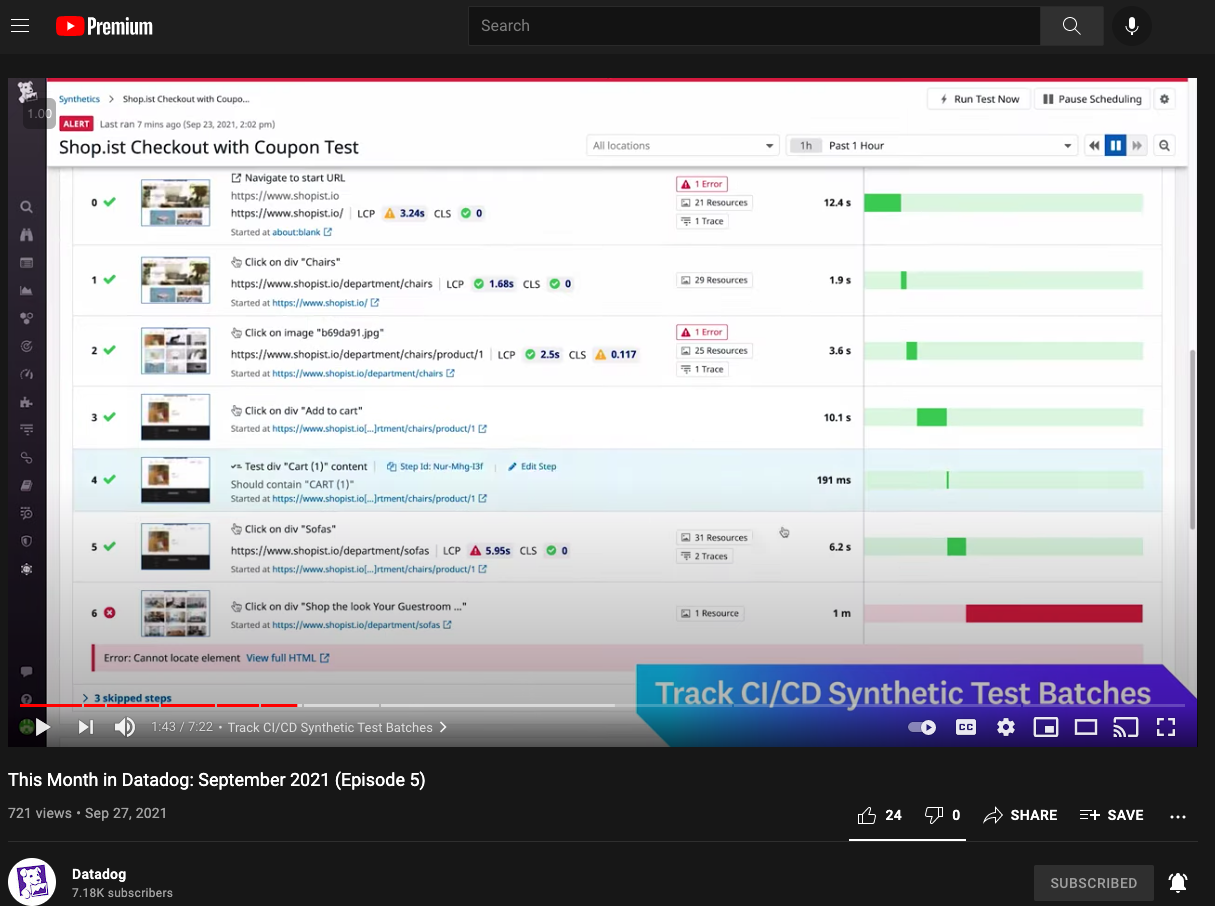
Task: Click the SUBSCRIBED button
Action: pyautogui.click(x=1094, y=883)
